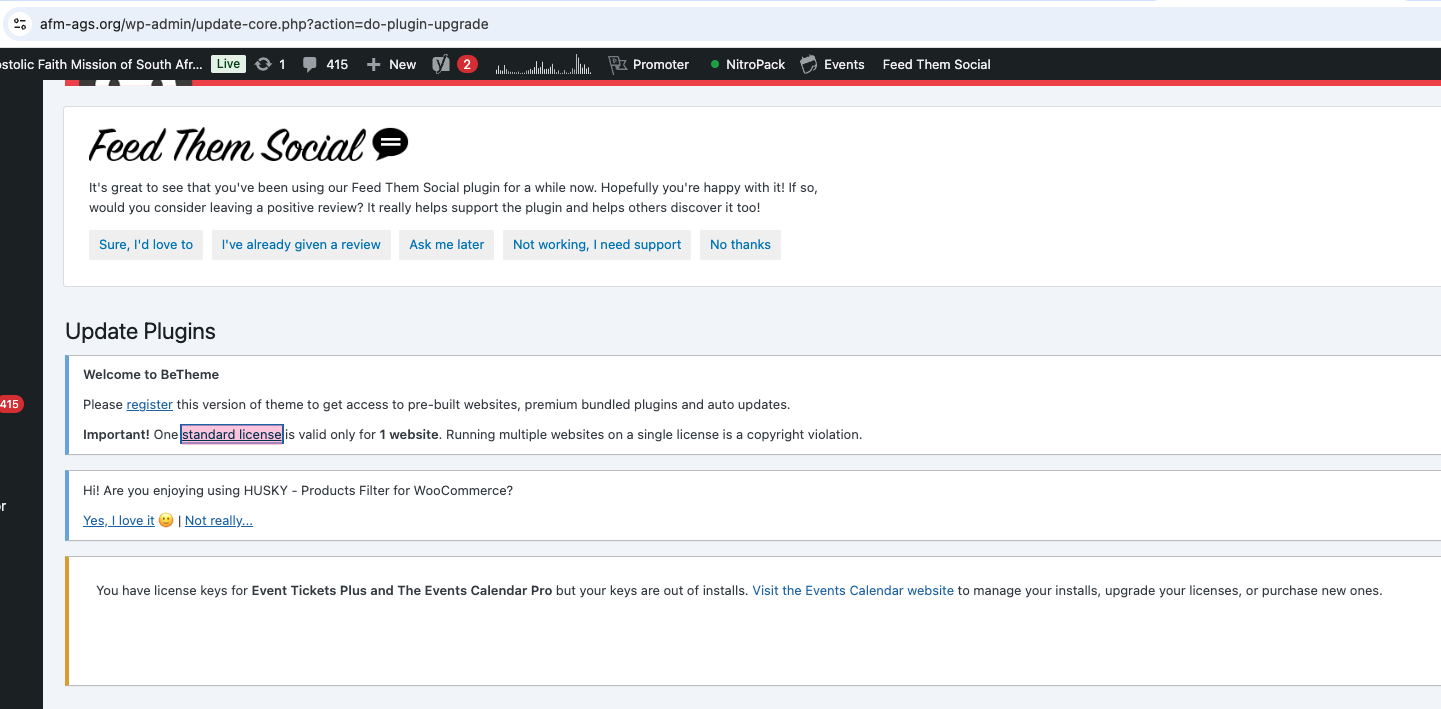
Task: Click the NitroPack green status dot
Action: pos(715,64)
